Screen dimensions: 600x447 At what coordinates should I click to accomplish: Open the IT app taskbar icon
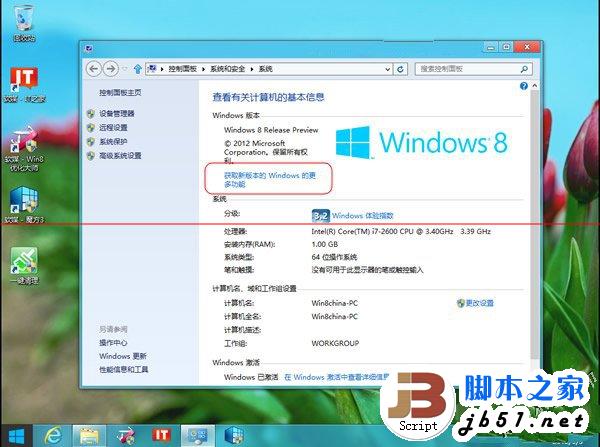[161, 436]
